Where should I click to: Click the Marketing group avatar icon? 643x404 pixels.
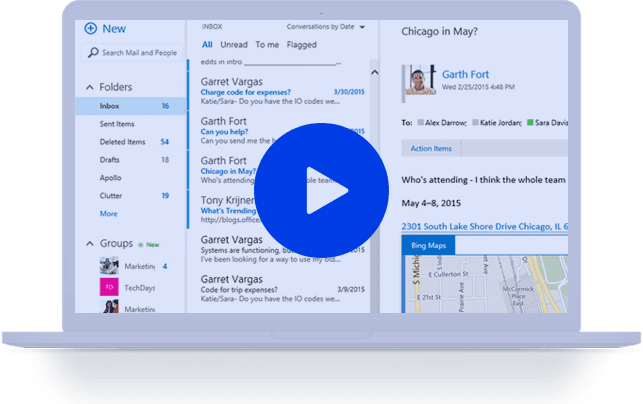109,266
